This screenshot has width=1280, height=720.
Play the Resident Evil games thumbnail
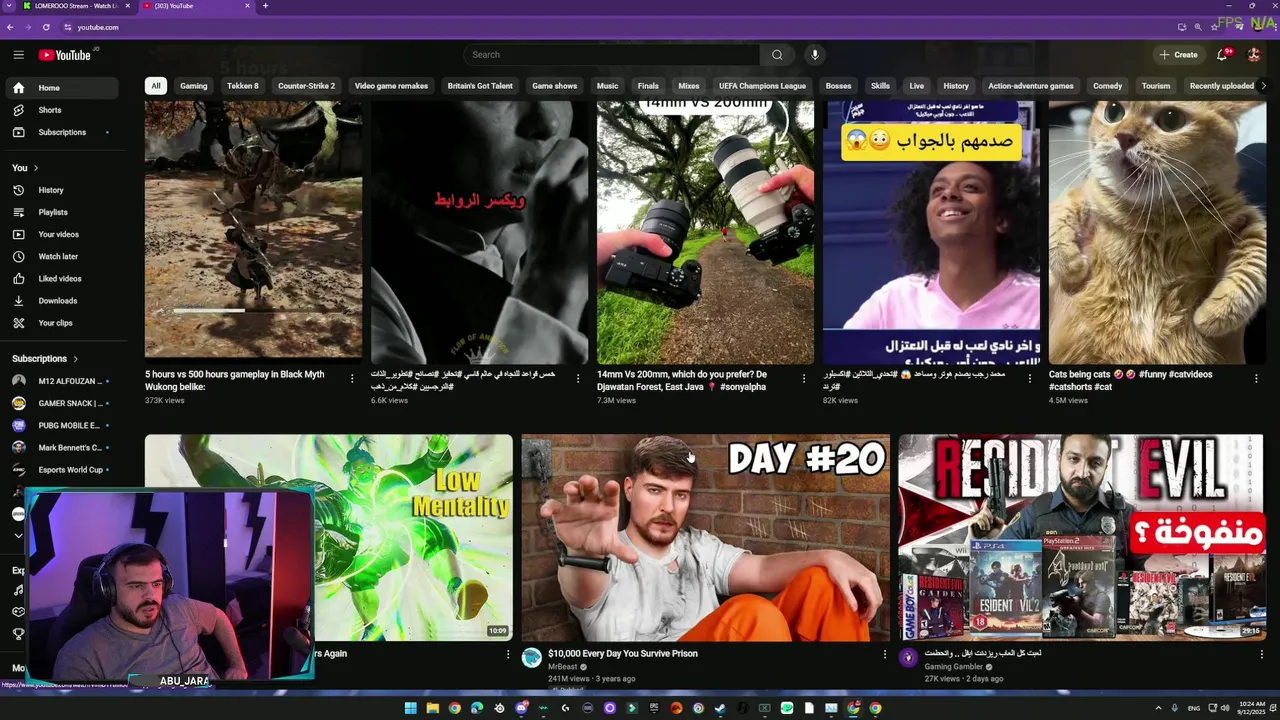click(1081, 537)
